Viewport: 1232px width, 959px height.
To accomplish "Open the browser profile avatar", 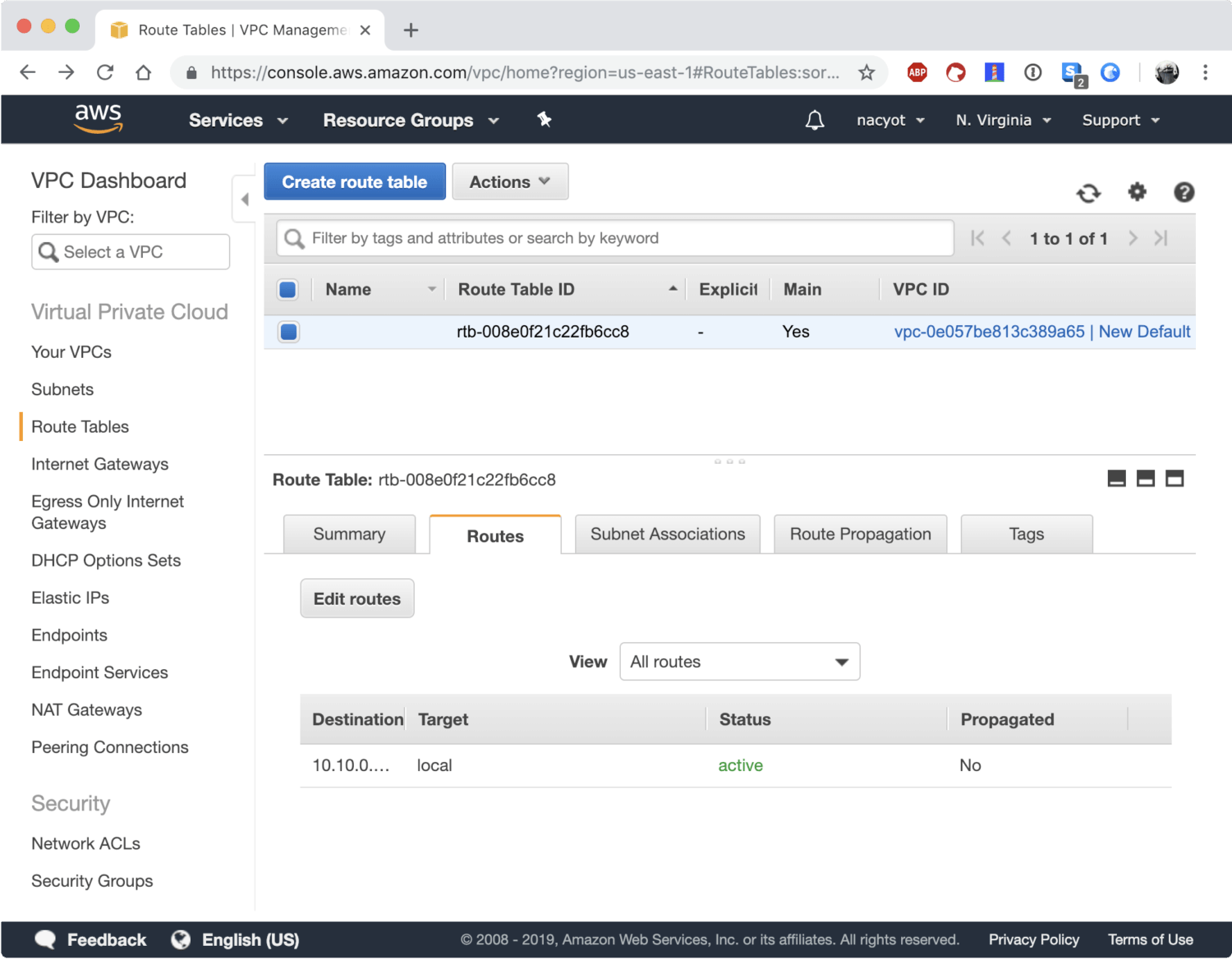I will tap(1166, 72).
